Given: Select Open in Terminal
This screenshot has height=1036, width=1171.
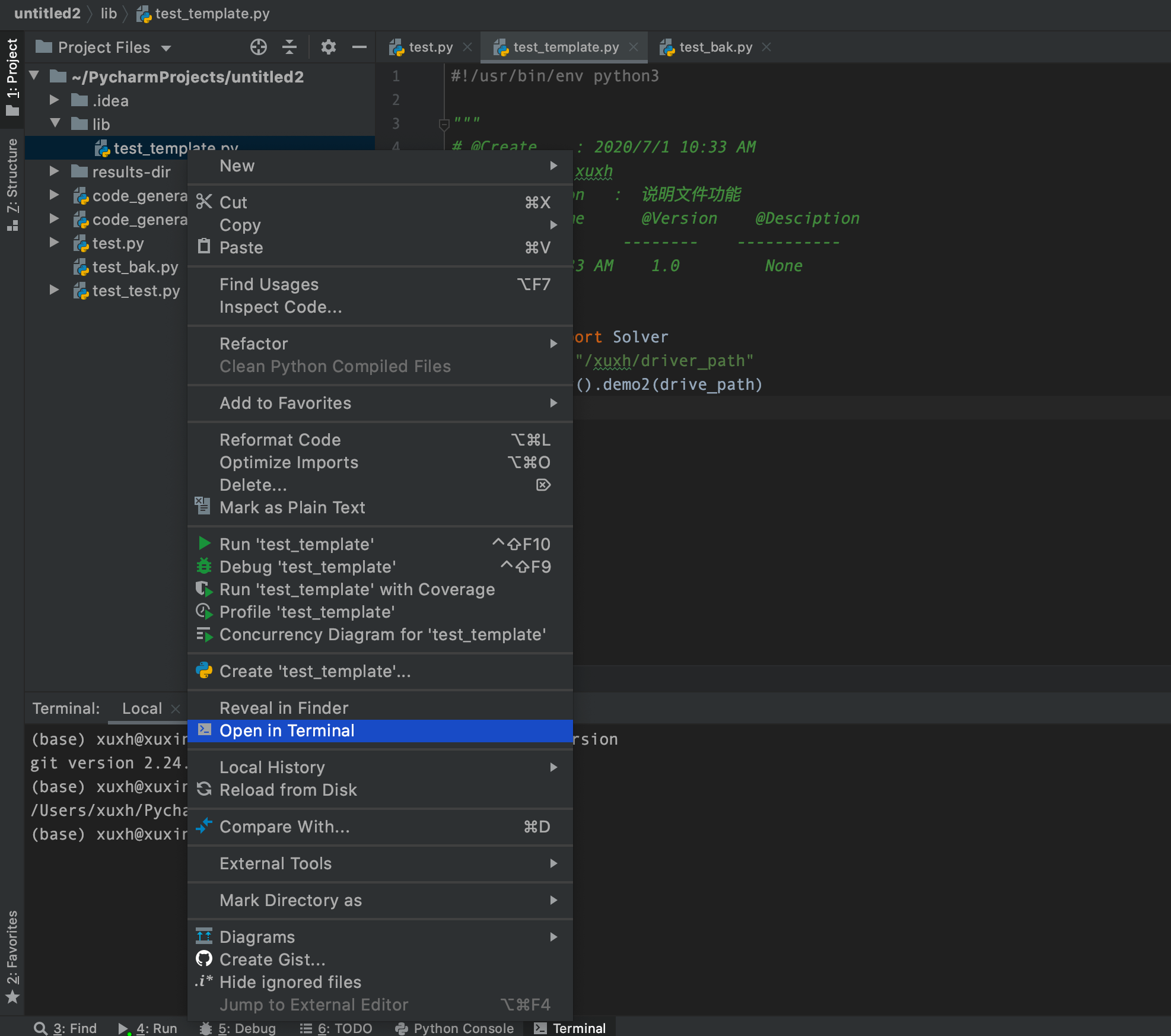Looking at the screenshot, I should [x=380, y=730].
